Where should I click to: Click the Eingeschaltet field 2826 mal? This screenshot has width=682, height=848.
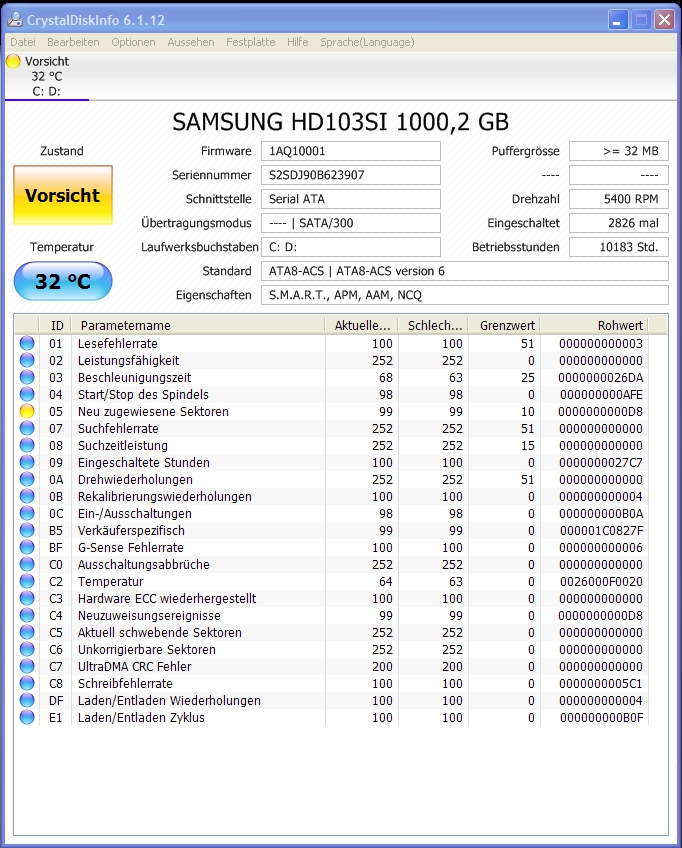[619, 223]
